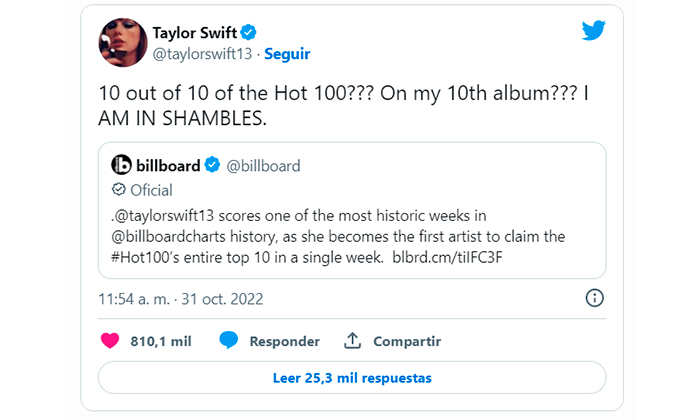Open the tweet info circle icon
The image size is (700, 420).
(x=594, y=298)
